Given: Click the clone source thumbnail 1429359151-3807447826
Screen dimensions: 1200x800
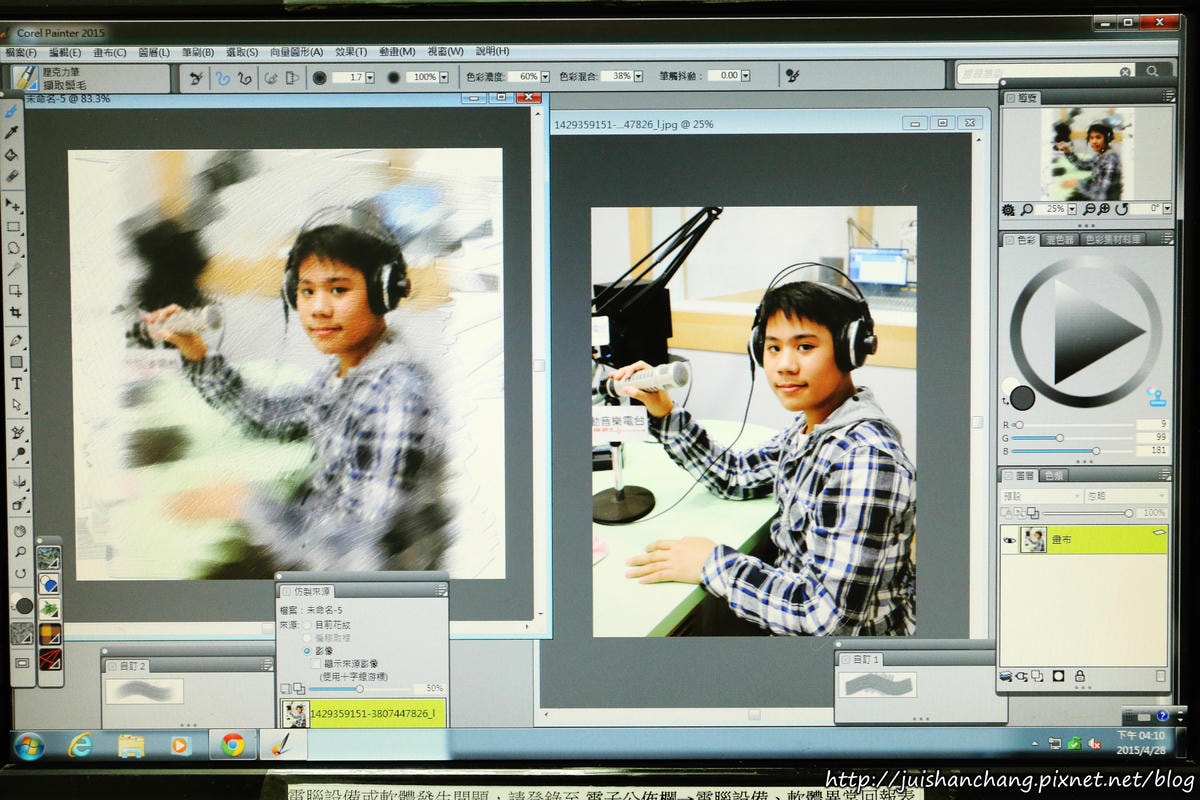Looking at the screenshot, I should tap(295, 713).
